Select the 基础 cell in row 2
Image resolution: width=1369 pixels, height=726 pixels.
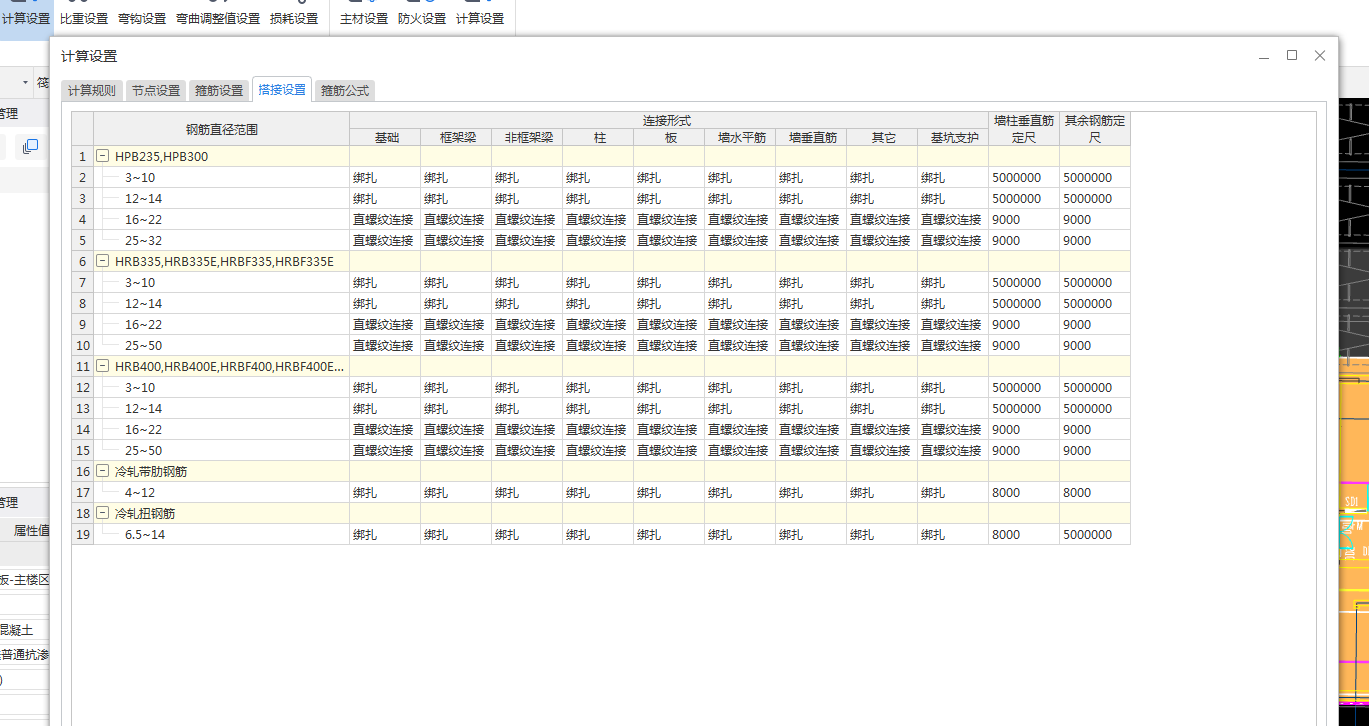(386, 178)
